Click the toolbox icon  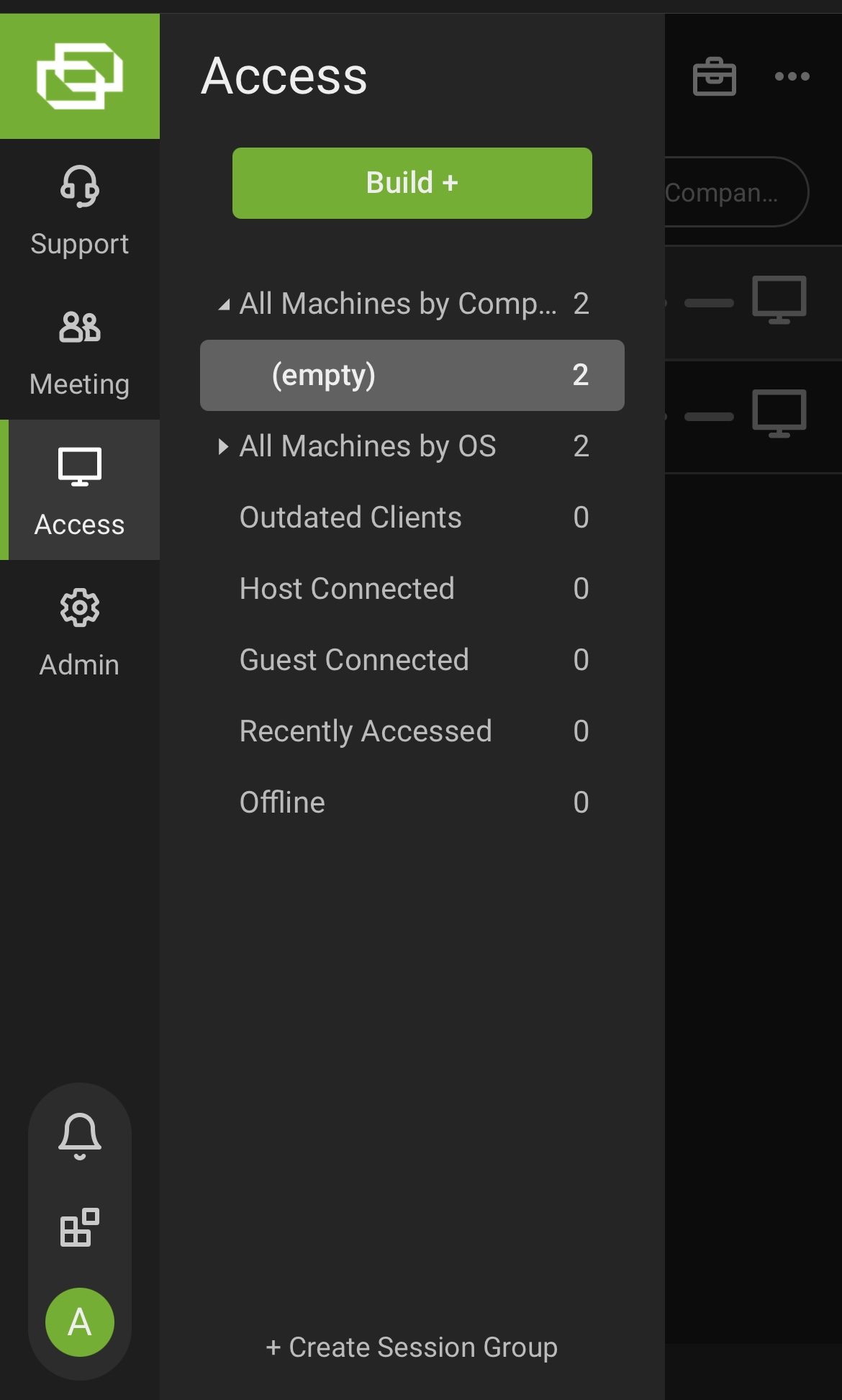714,76
